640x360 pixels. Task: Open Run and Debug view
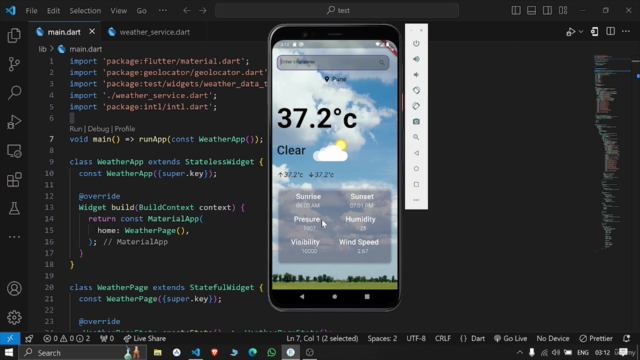pyautogui.click(x=14, y=122)
